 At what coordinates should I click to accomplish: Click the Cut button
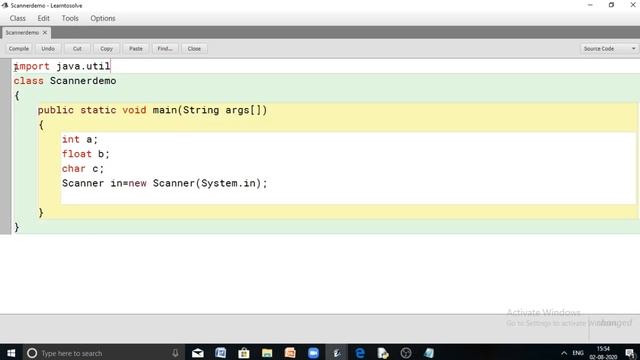[77, 49]
